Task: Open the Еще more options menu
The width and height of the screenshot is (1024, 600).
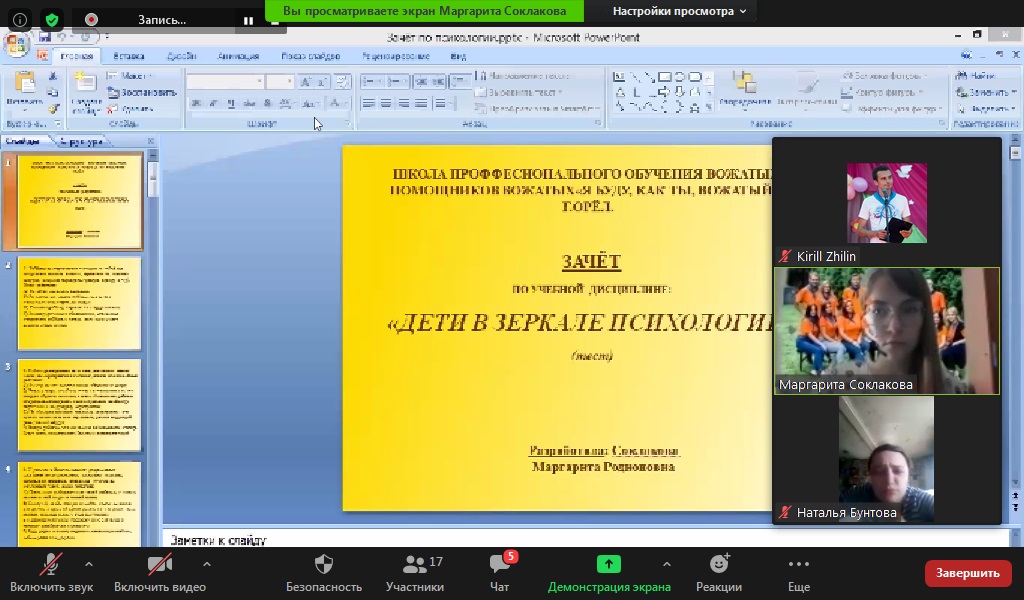Action: 798,573
